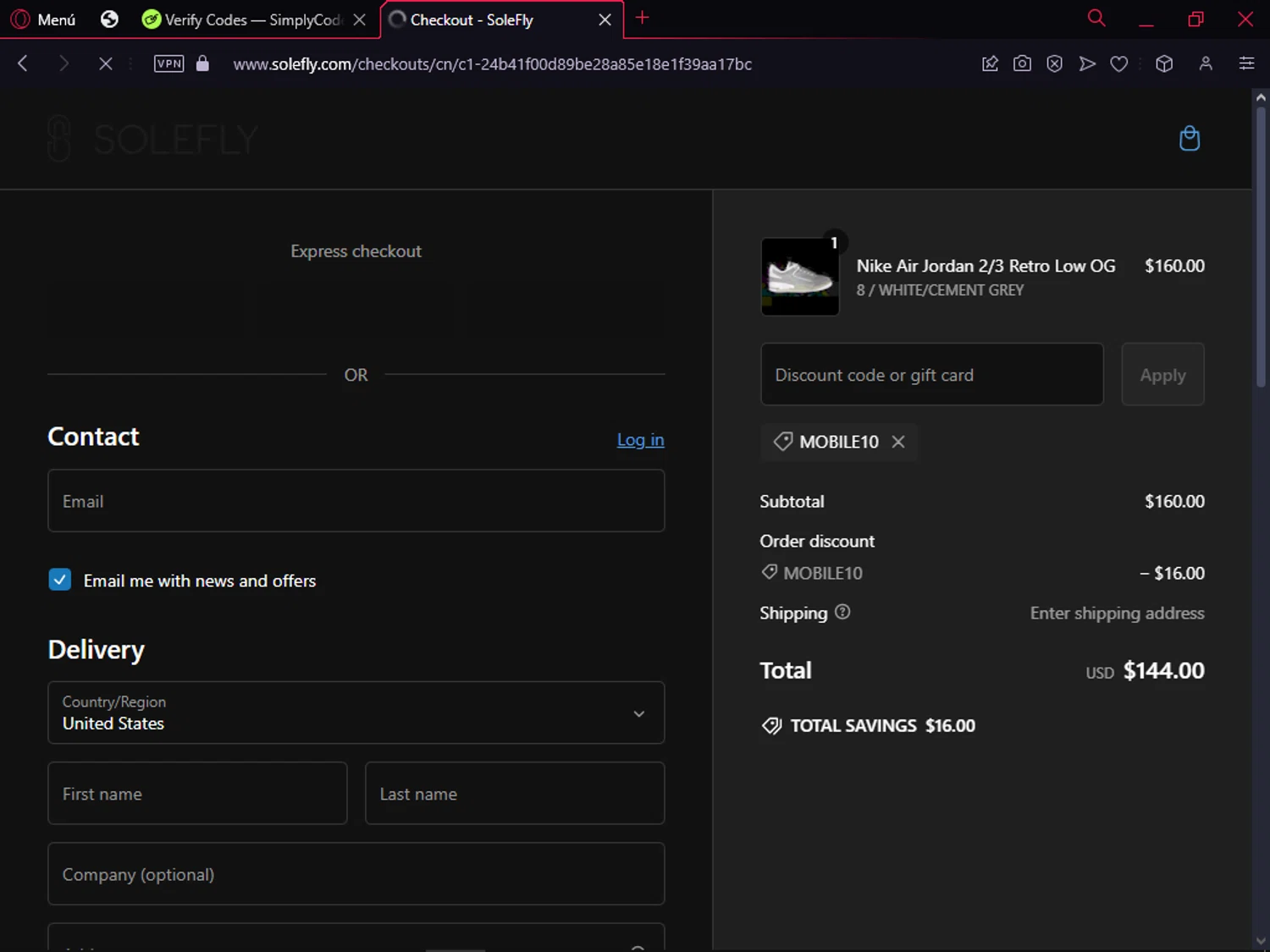Viewport: 1270px width, 952px height.
Task: Add page to bookmarks with heart icon
Action: [1119, 63]
